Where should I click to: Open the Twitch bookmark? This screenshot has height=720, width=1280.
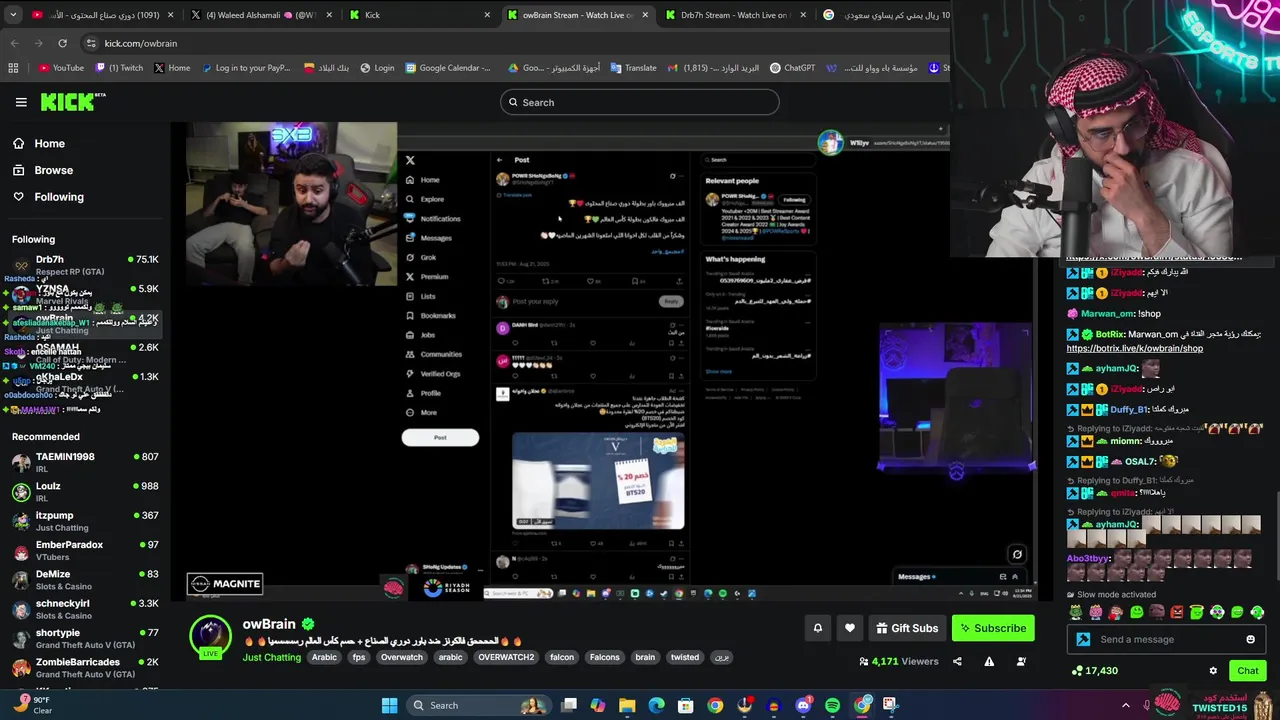[x=119, y=68]
